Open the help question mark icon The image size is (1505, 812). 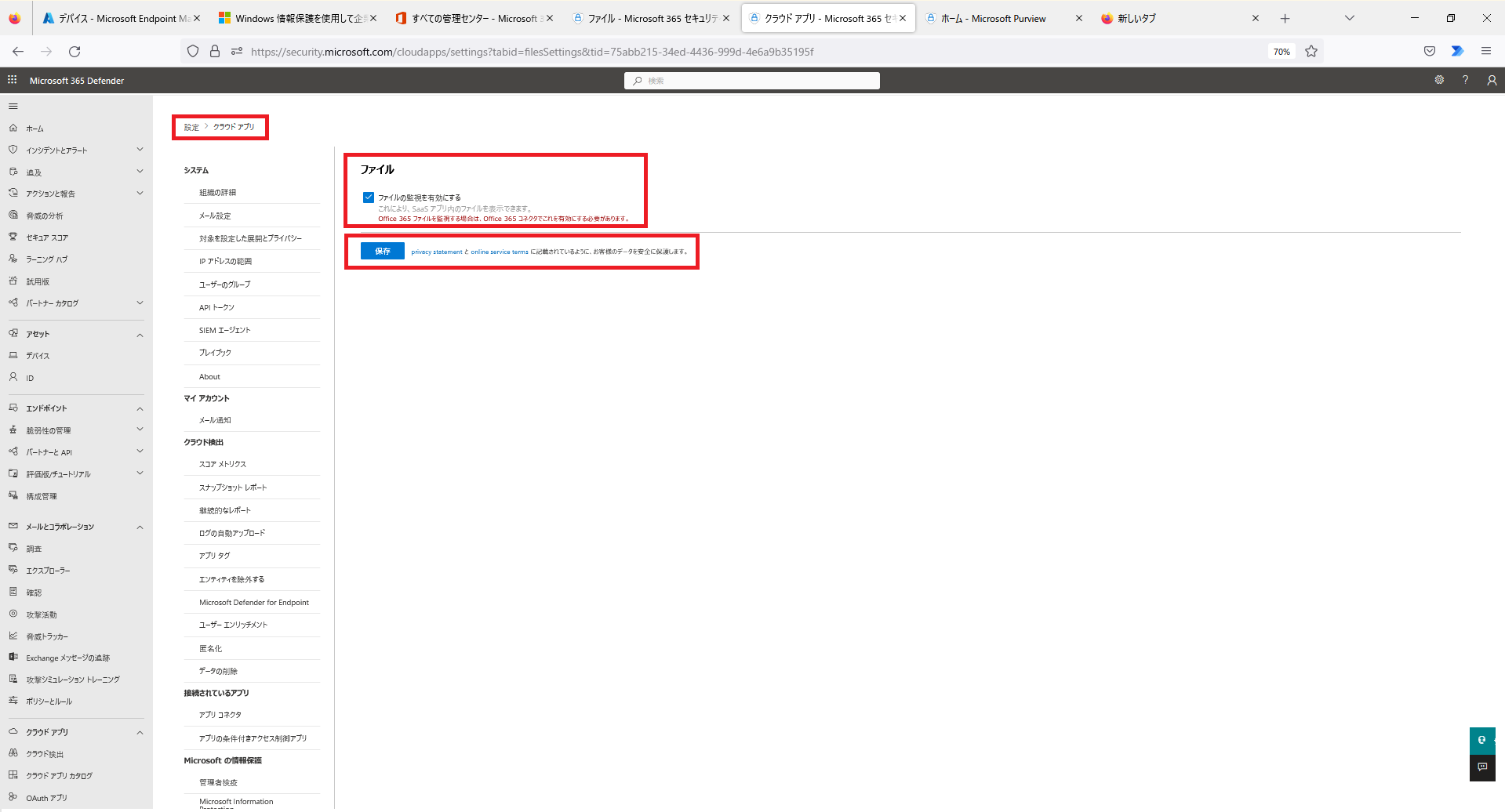1465,80
